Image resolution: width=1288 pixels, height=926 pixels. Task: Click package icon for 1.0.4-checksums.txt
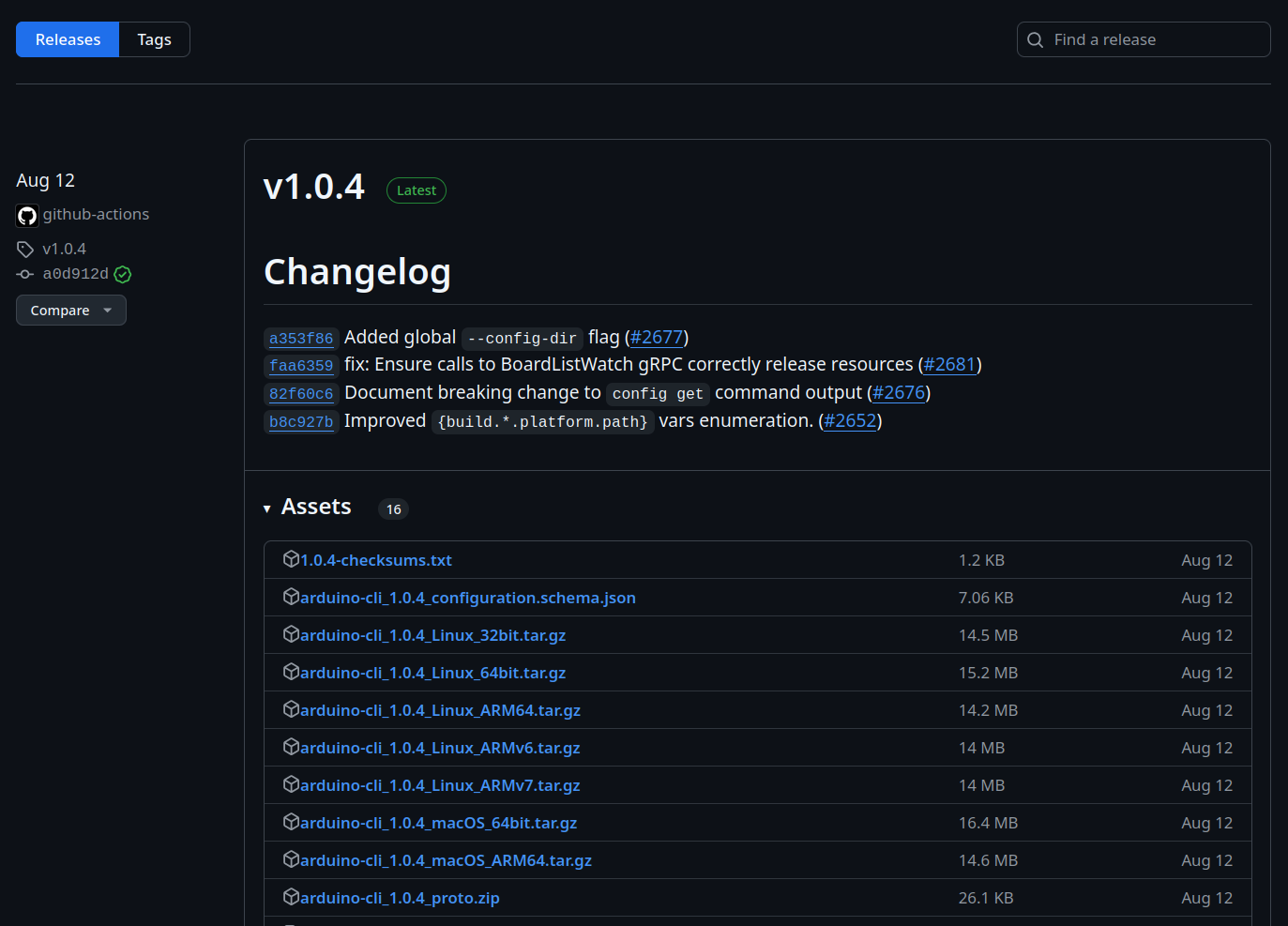click(291, 559)
